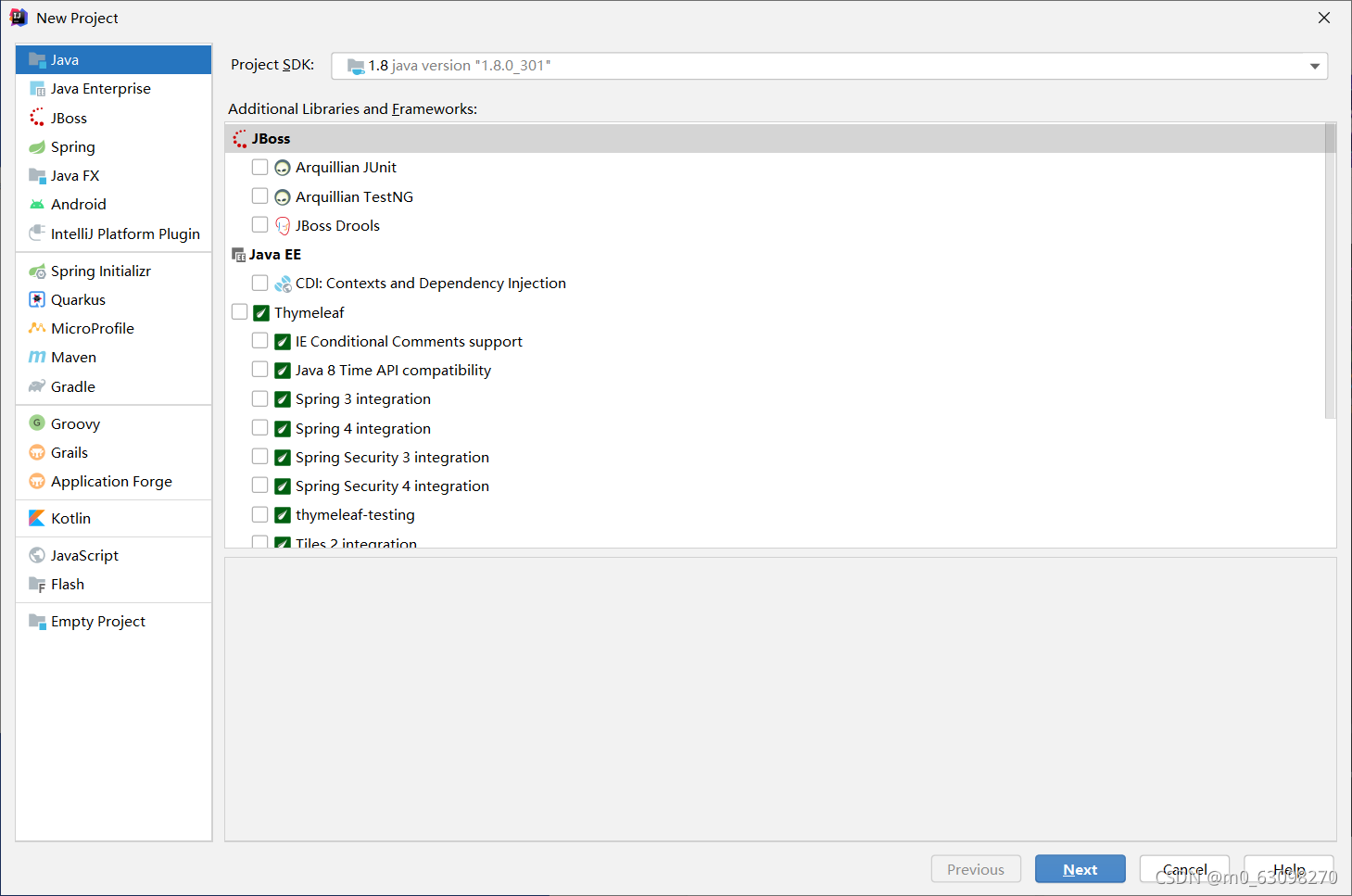
Task: Select the MicroProfile icon
Action: click(37, 328)
